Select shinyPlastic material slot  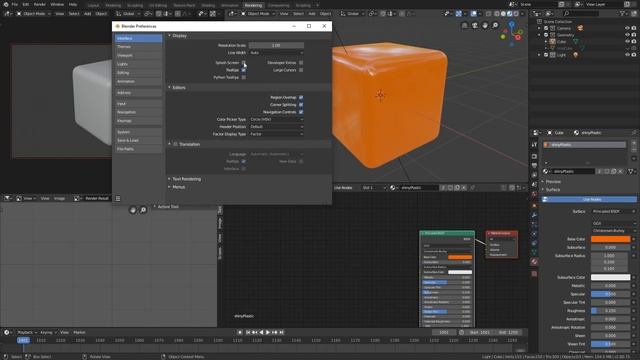pos(584,145)
